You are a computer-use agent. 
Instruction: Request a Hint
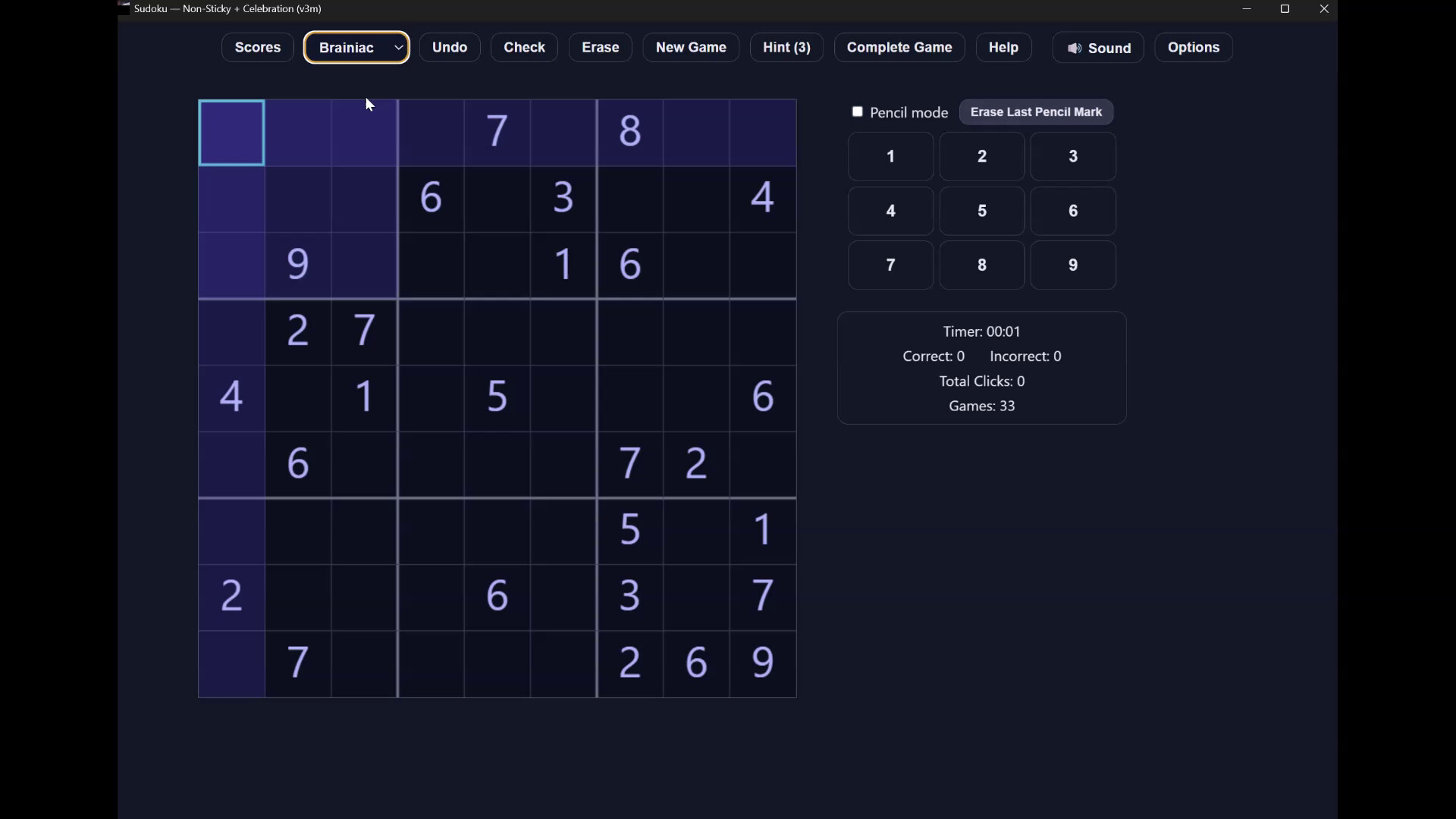pyautogui.click(x=786, y=47)
